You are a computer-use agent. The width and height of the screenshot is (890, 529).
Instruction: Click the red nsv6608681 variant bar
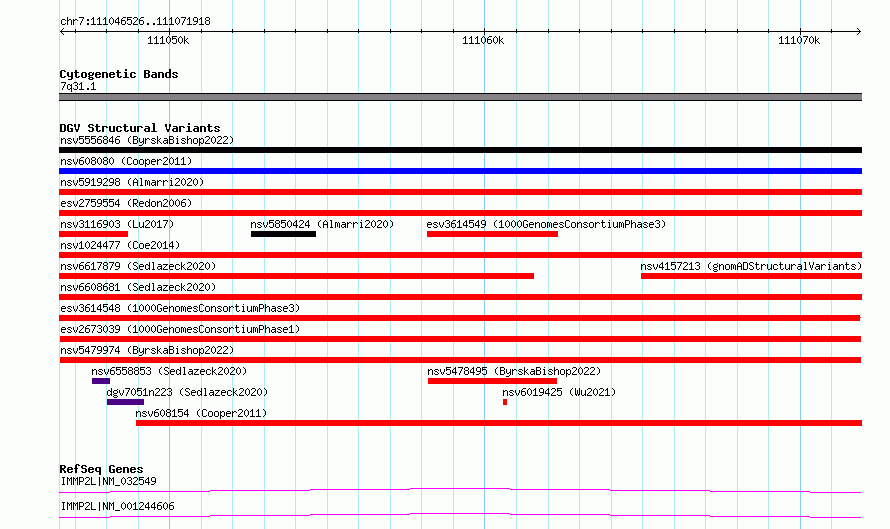click(460, 297)
